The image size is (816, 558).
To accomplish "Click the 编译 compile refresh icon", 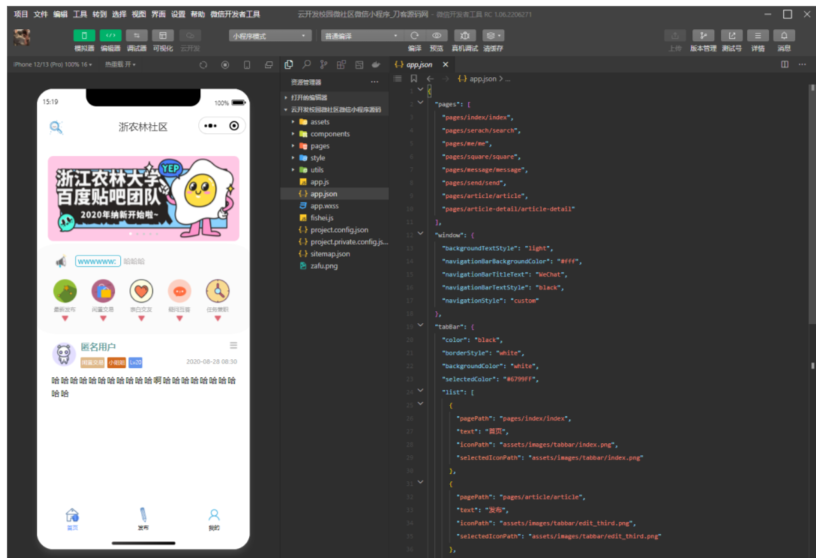I will 414,35.
